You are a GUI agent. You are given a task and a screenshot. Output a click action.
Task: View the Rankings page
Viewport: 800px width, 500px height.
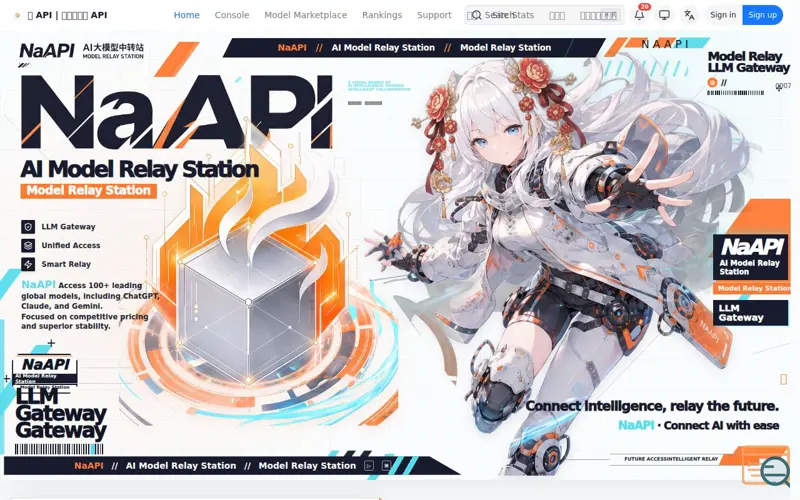pos(382,15)
